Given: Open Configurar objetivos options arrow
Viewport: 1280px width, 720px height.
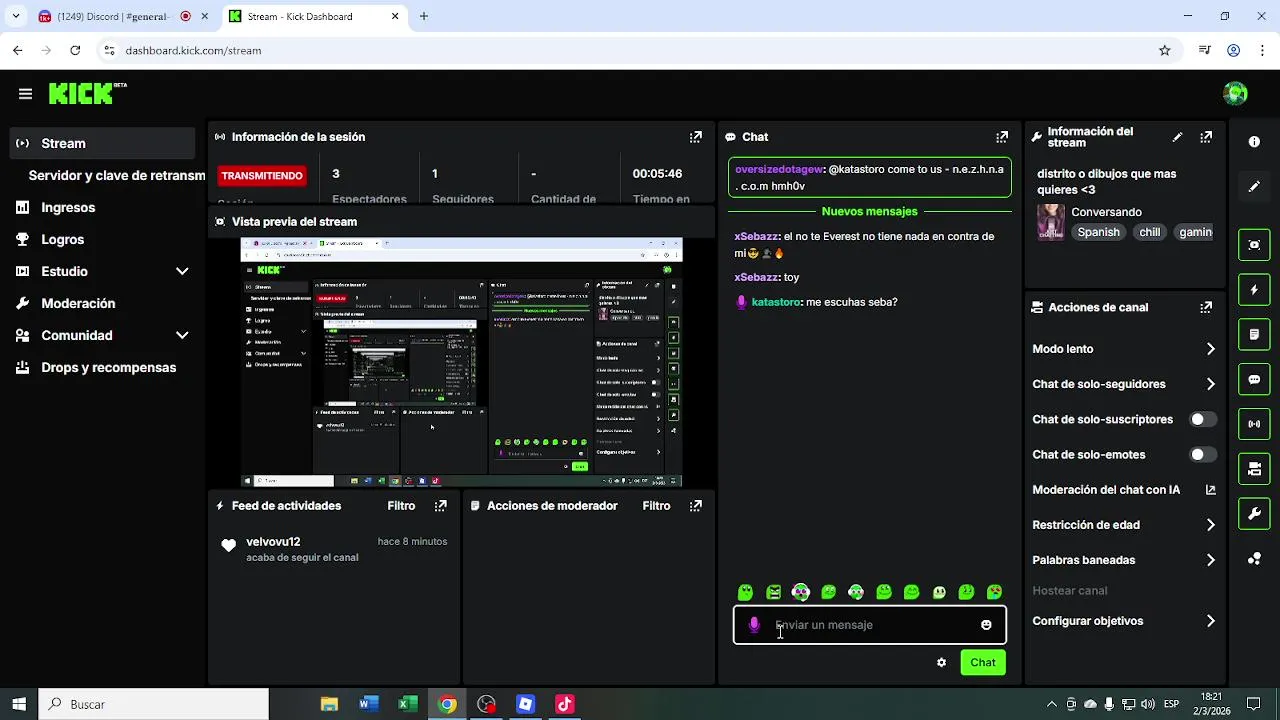Looking at the screenshot, I should [1210, 621].
